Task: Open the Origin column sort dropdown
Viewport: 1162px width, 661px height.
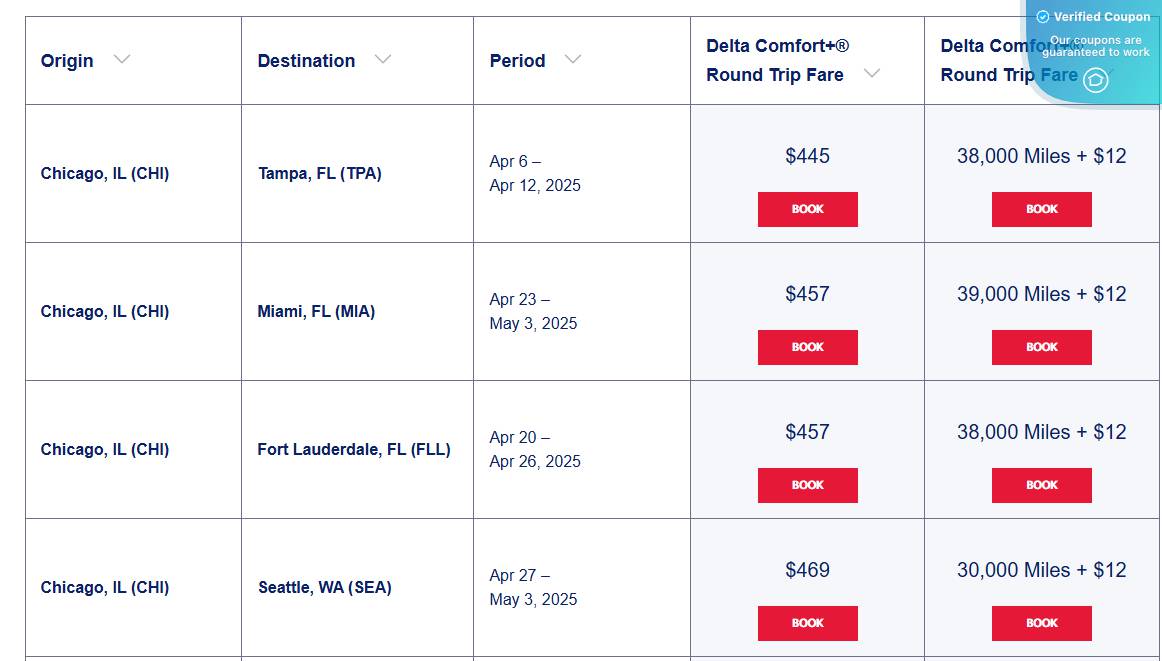Action: pyautogui.click(x=121, y=60)
